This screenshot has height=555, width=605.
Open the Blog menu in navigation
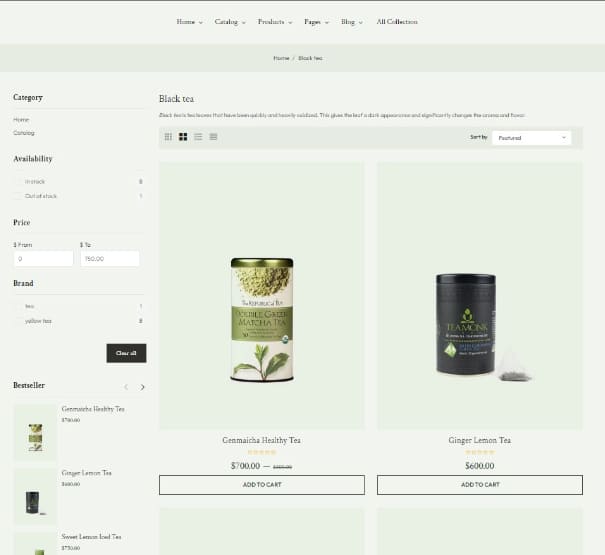coord(351,22)
